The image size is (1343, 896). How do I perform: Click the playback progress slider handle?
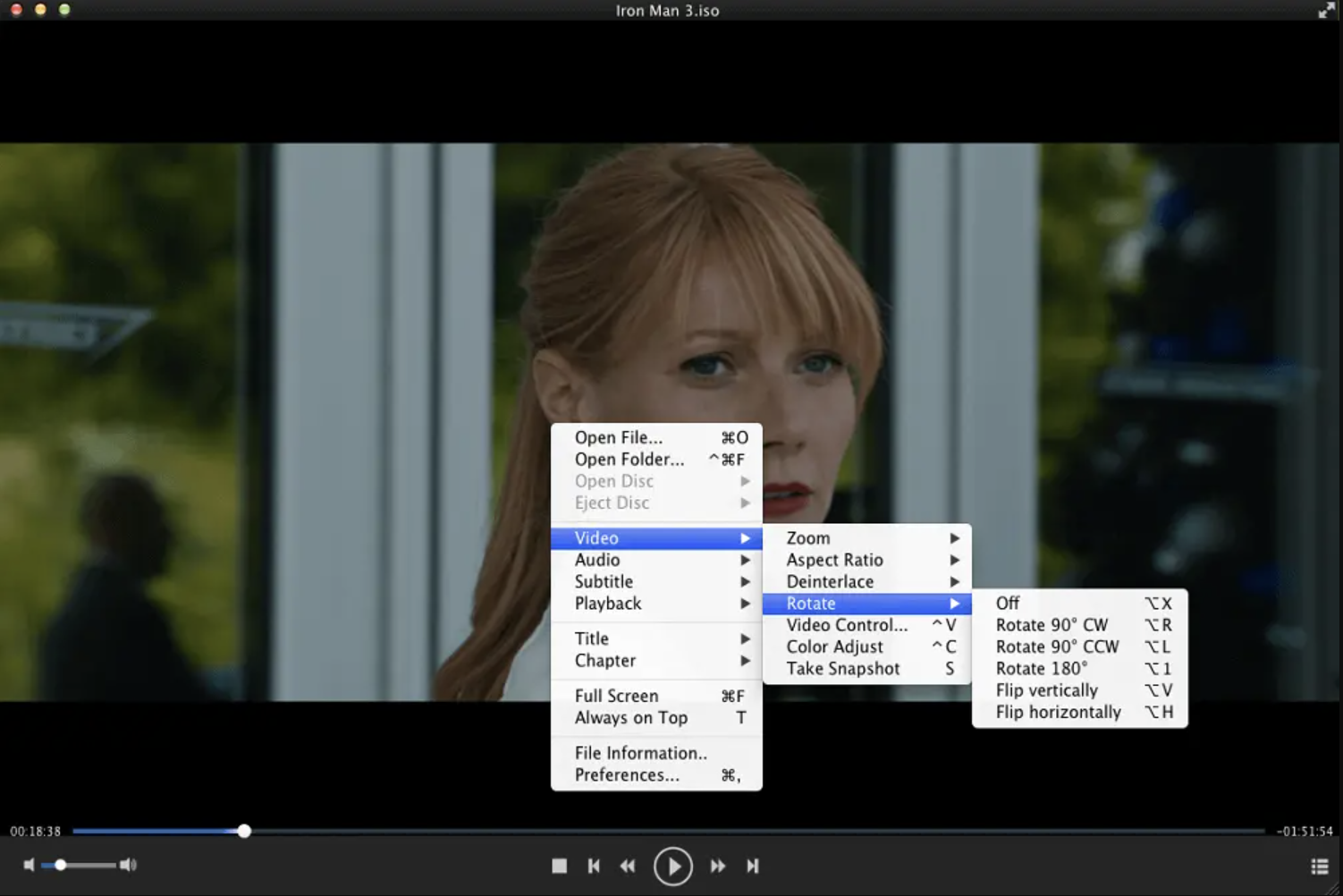click(x=244, y=831)
